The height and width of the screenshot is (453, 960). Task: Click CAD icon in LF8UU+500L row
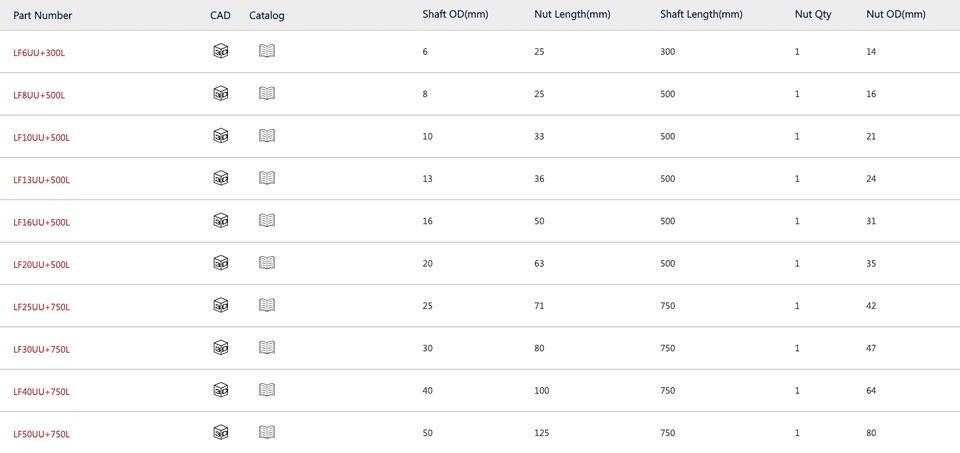tap(220, 93)
